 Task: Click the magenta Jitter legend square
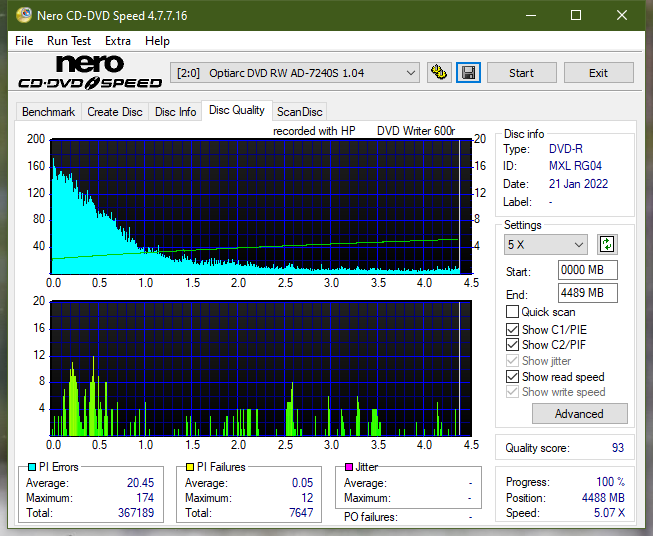(x=349, y=467)
